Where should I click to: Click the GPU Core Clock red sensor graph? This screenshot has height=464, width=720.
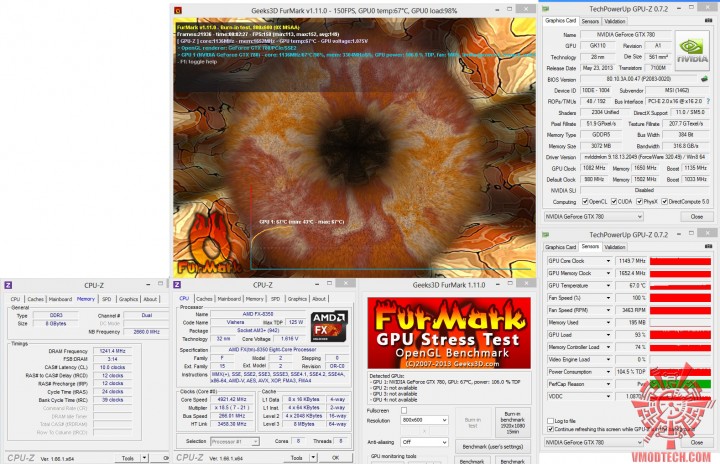point(681,261)
